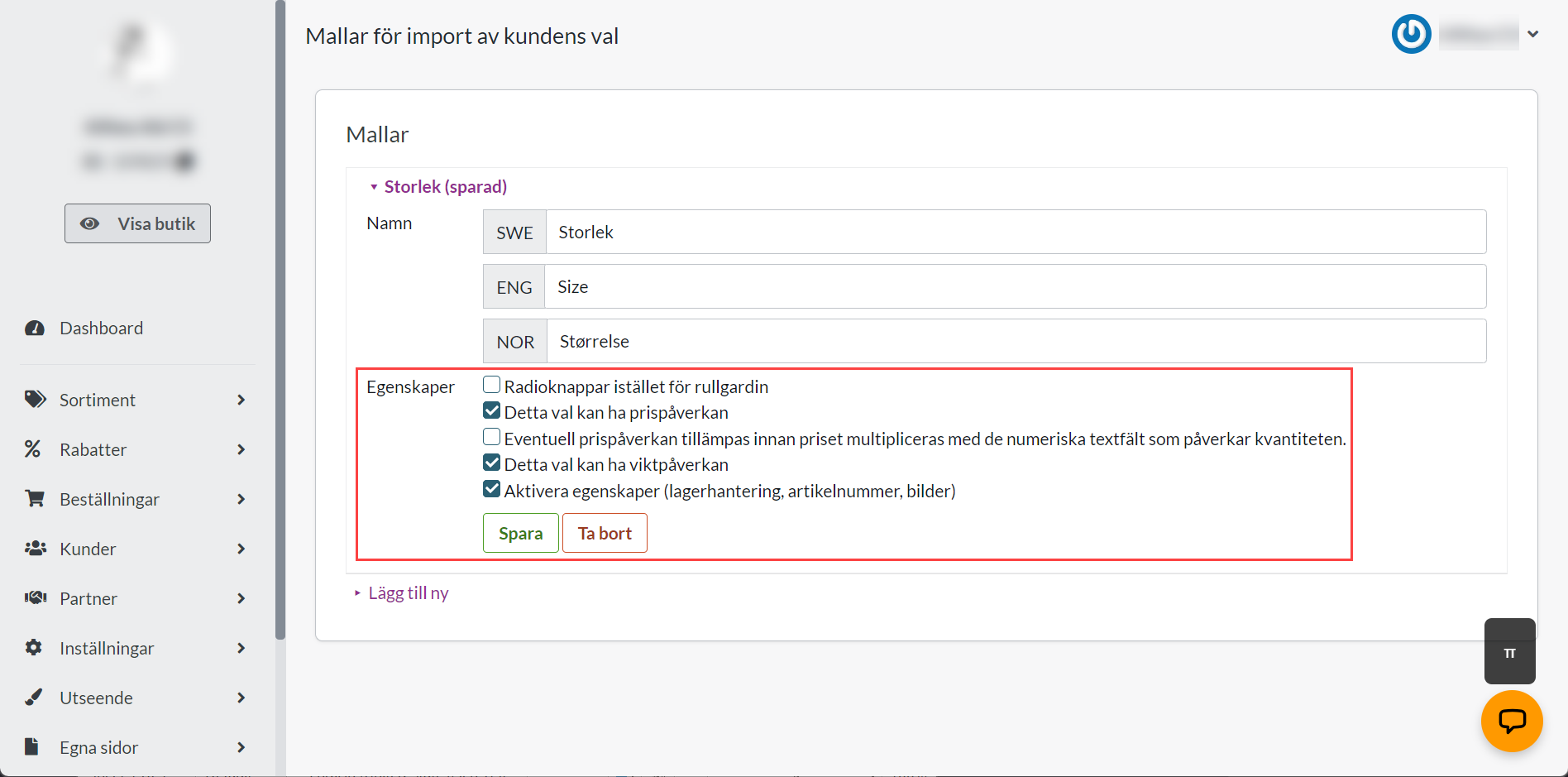Click the Rabatter percent icon
This screenshot has height=777, width=1568.
pos(33,449)
